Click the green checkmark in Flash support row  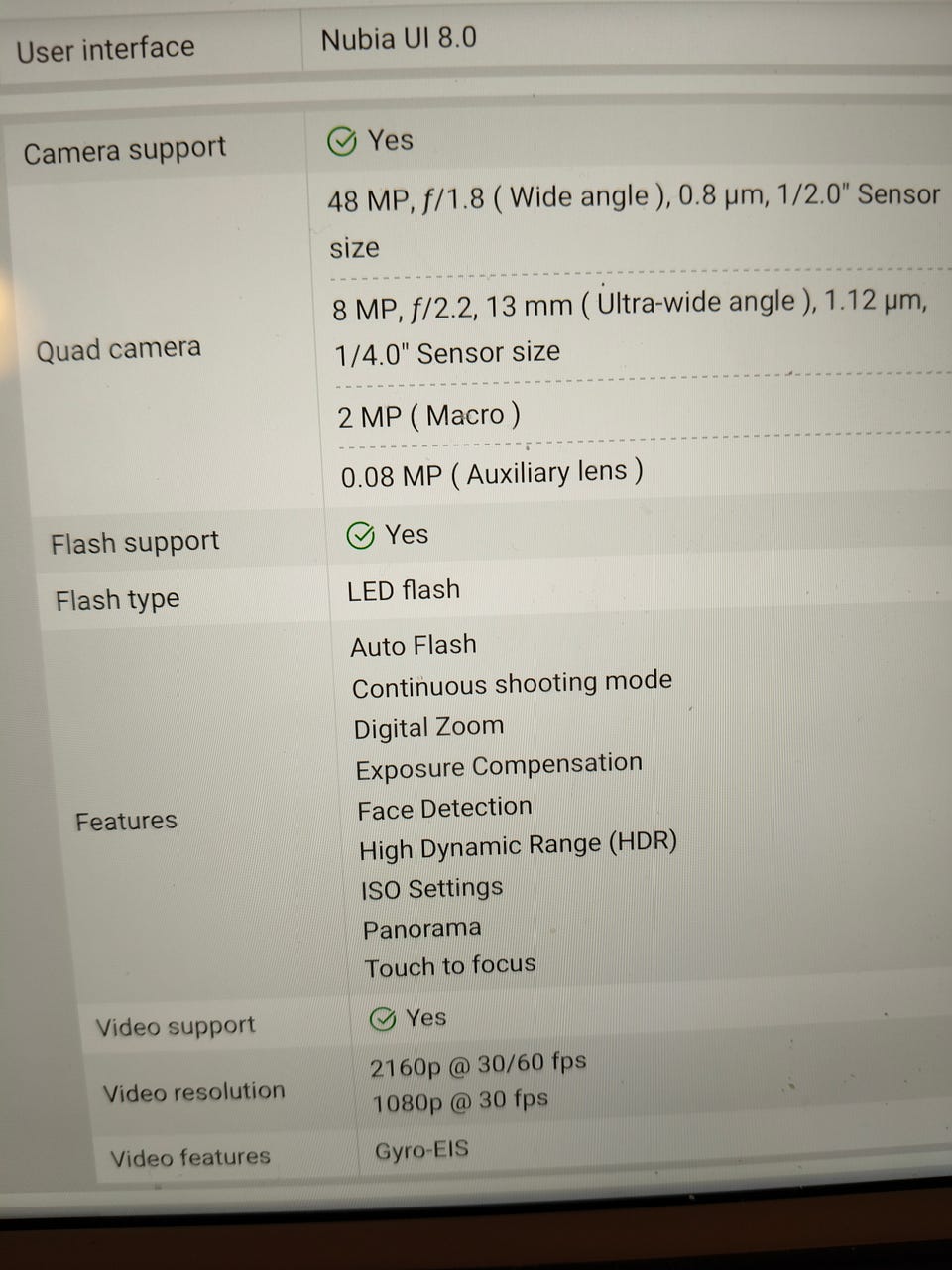(360, 536)
